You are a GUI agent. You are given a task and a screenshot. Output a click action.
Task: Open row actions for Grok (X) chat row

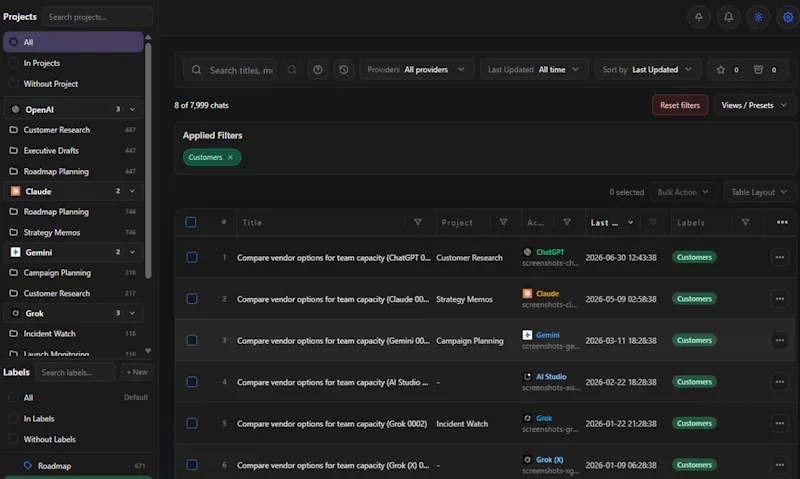(x=780, y=465)
